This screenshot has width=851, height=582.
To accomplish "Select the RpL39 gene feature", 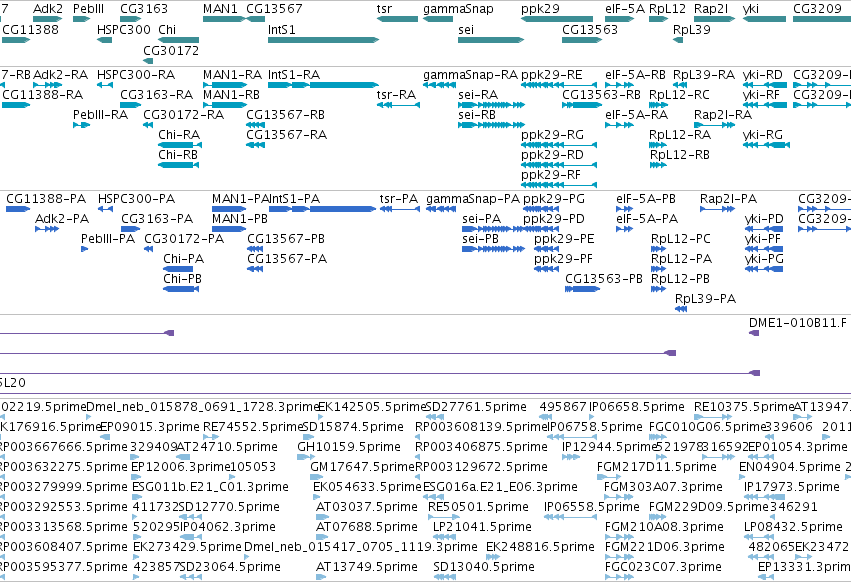I will click(678, 40).
